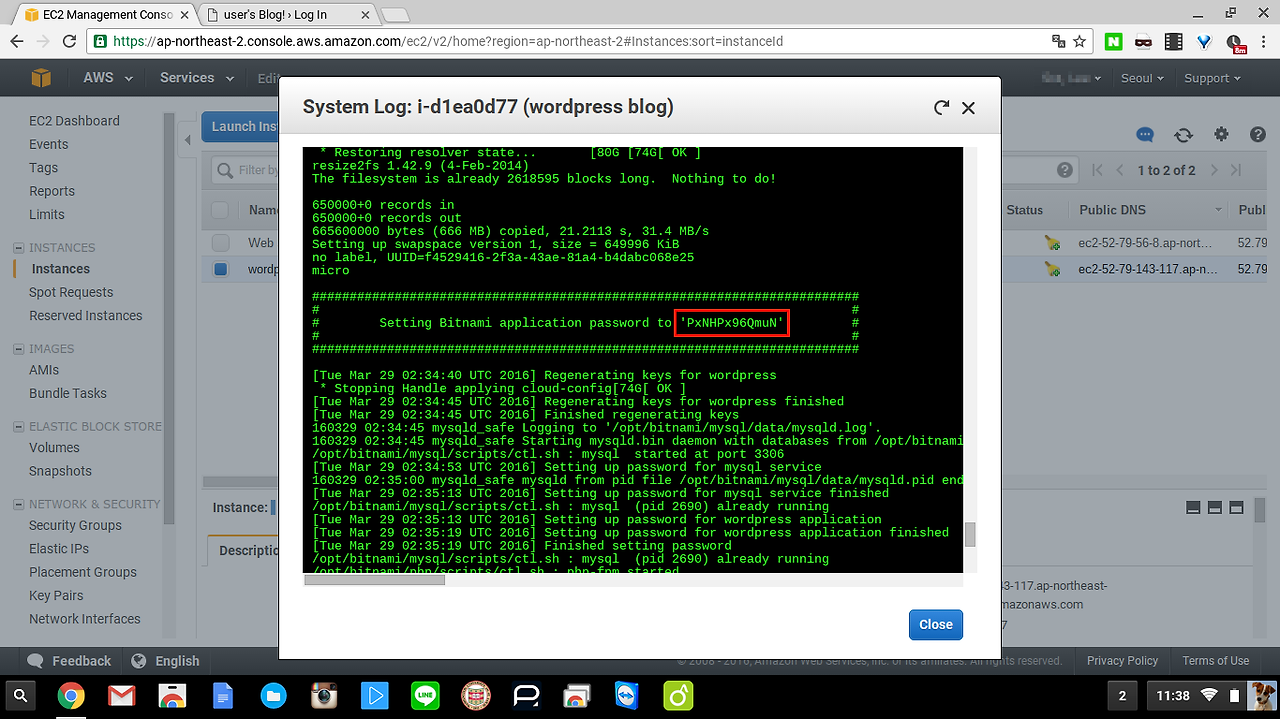Refresh the instances list

(1183, 135)
